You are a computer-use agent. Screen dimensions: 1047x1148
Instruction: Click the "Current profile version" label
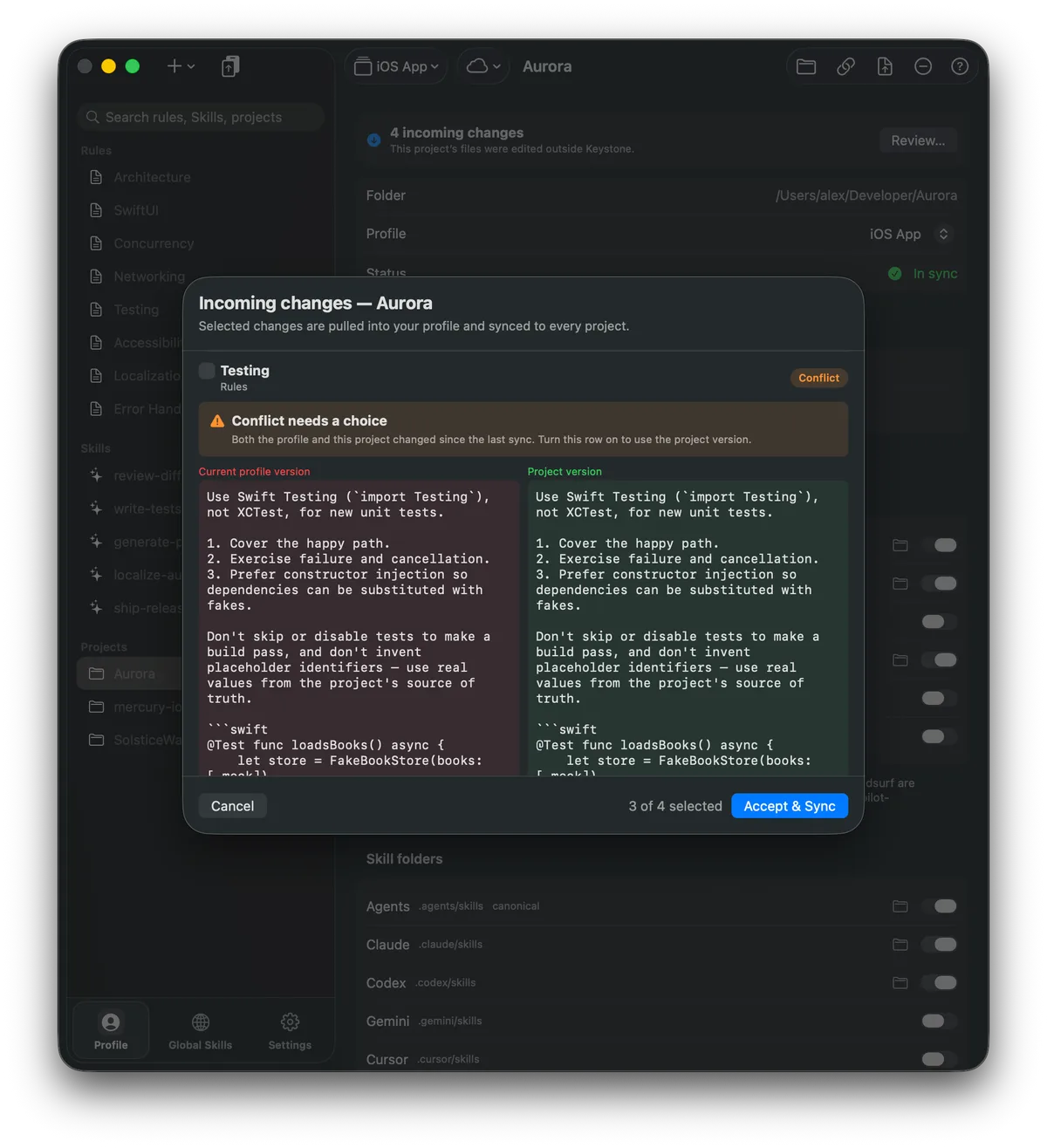pos(254,472)
